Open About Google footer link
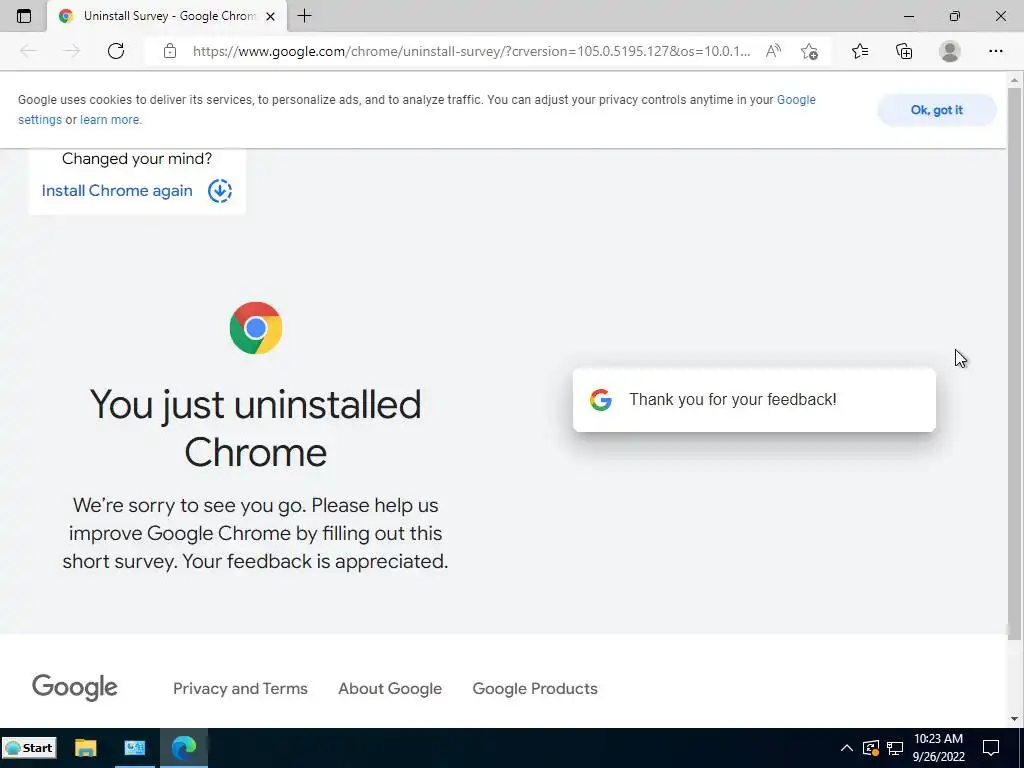The width and height of the screenshot is (1024, 768). pos(390,688)
